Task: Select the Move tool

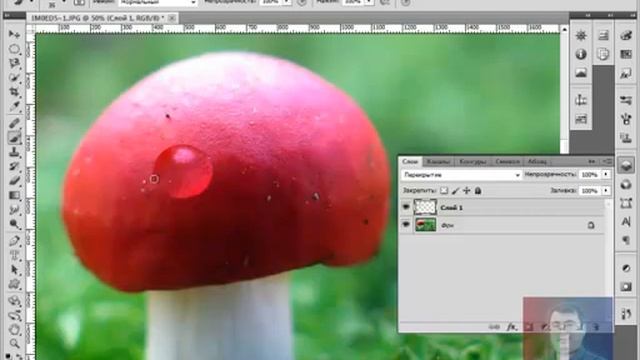Action: [14, 34]
